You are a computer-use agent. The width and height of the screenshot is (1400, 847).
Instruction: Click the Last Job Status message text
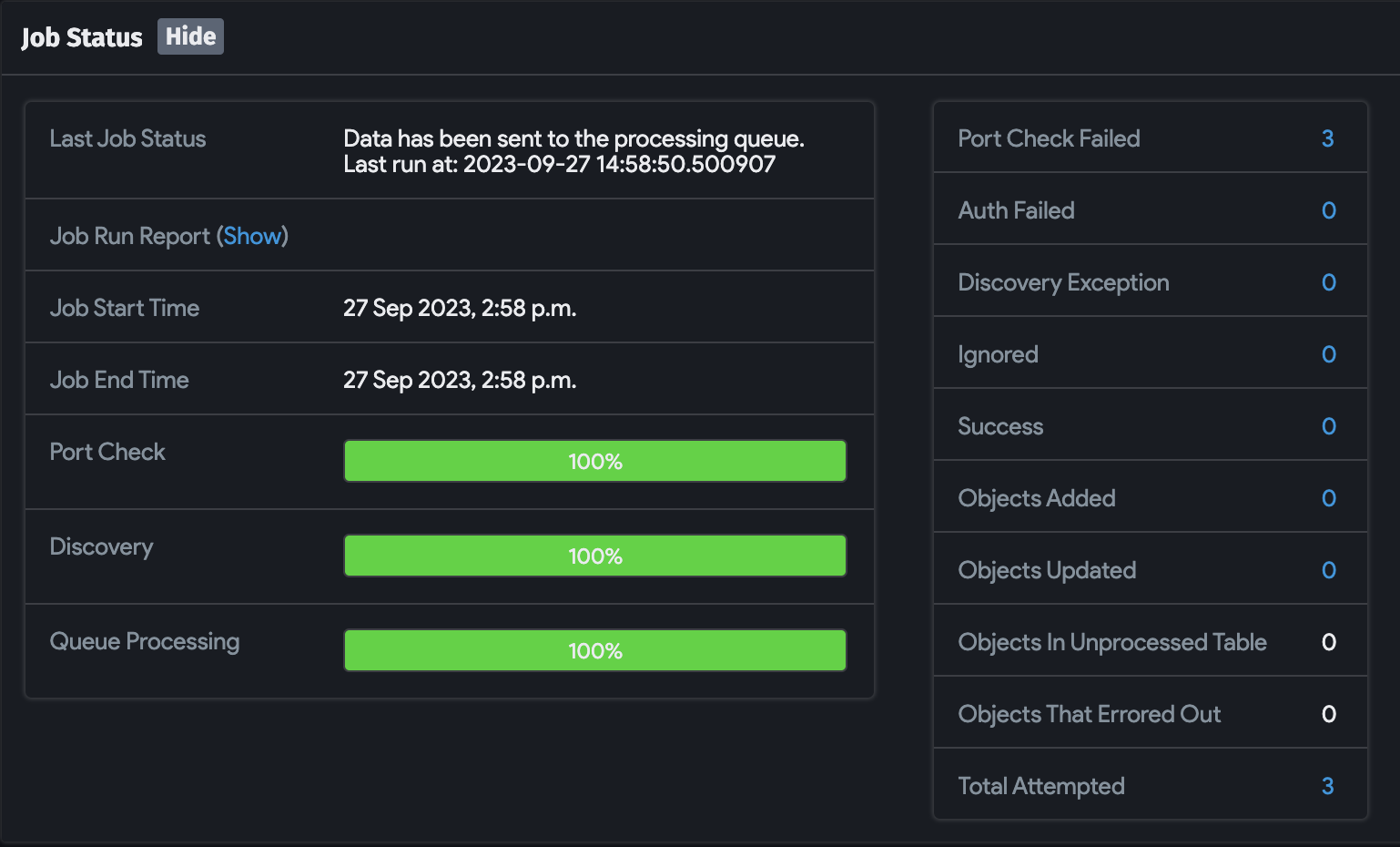point(573,151)
